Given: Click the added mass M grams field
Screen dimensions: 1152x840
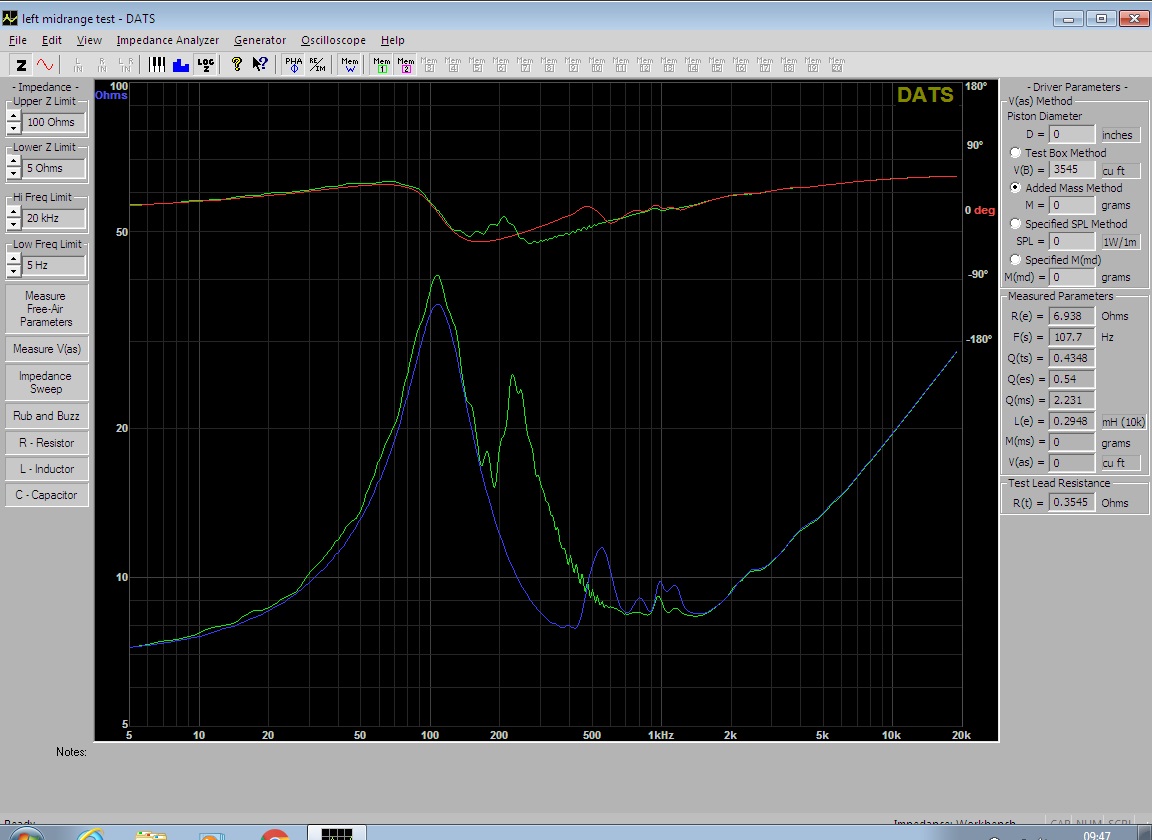Looking at the screenshot, I should point(1072,205).
